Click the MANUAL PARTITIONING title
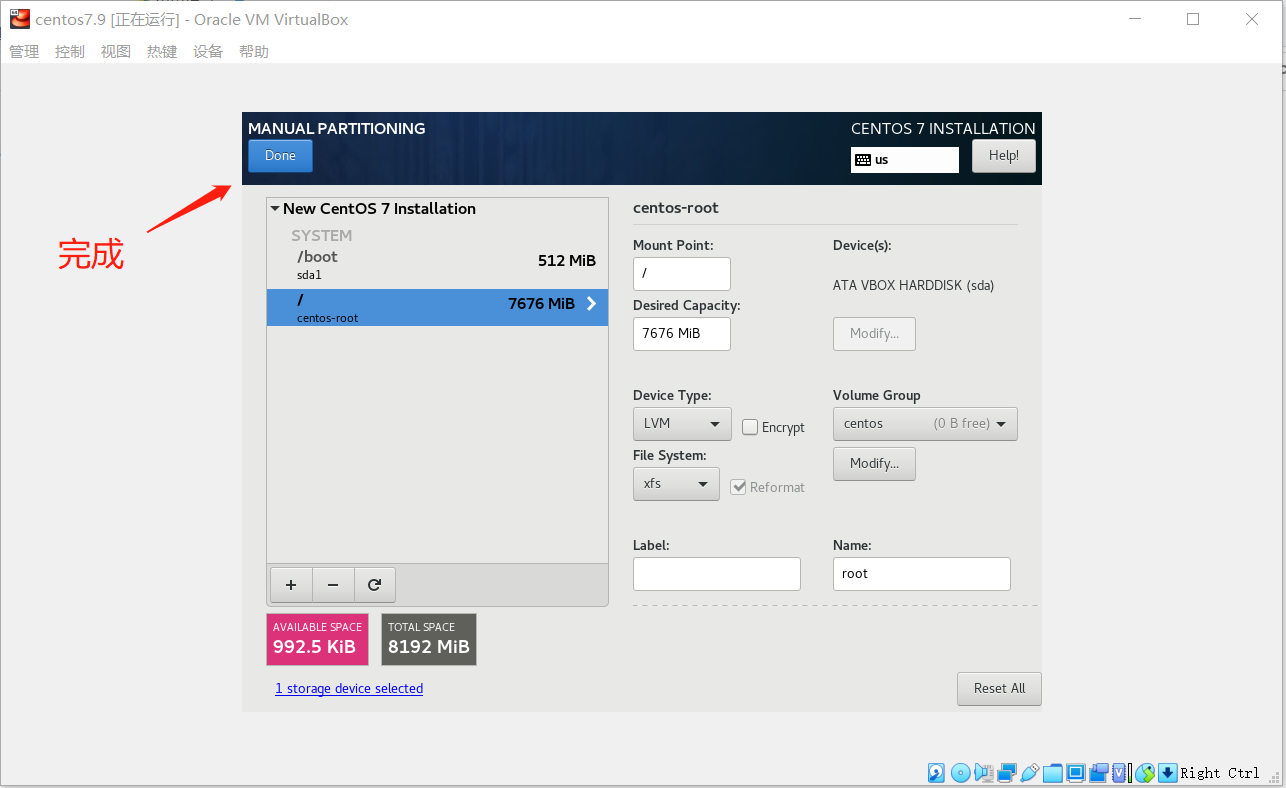The image size is (1286, 788). point(337,129)
